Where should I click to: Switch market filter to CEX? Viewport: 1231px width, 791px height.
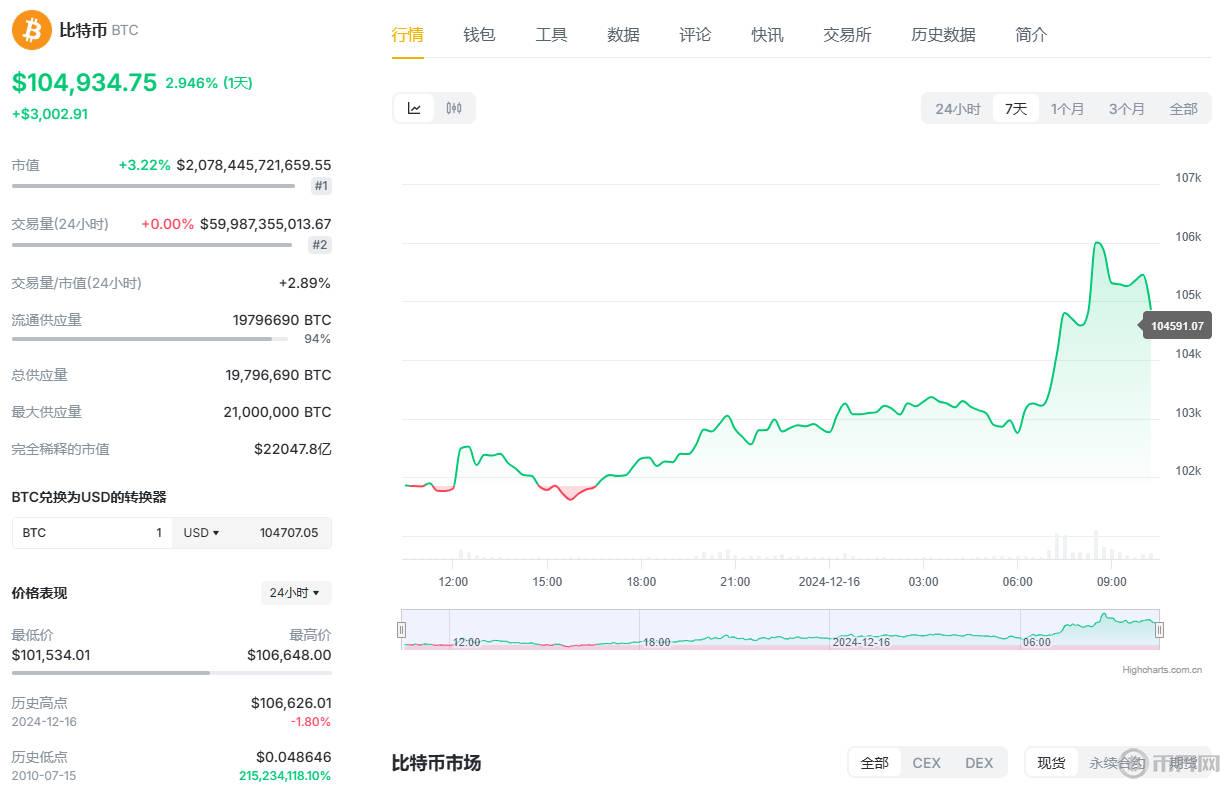click(927, 762)
